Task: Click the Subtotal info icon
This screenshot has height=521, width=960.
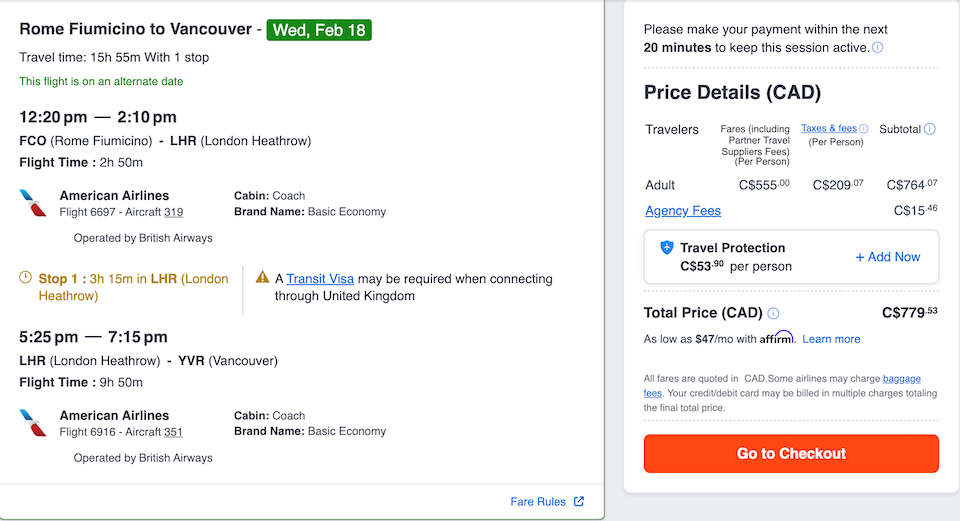Action: pyautogui.click(x=929, y=129)
